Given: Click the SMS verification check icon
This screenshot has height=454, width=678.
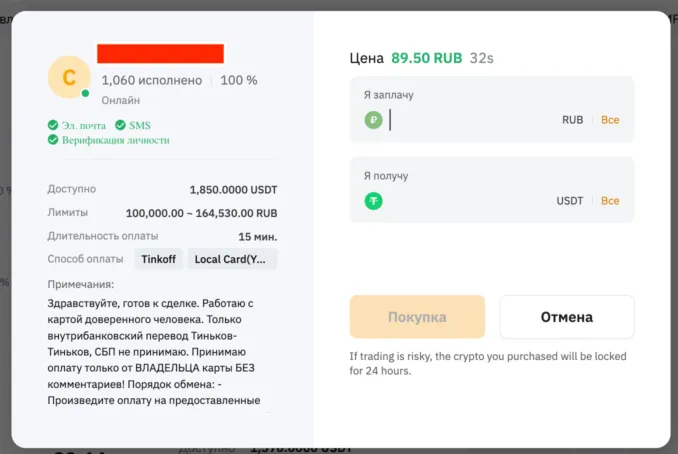Looking at the screenshot, I should coord(120,125).
